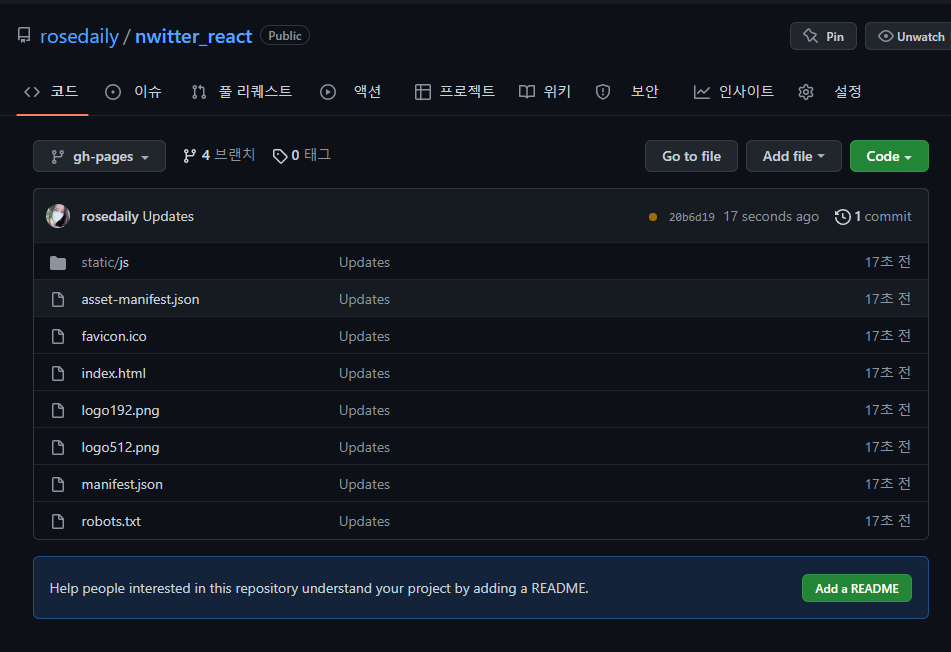
Task: Click file icon beside manifest.json
Action: tap(58, 485)
